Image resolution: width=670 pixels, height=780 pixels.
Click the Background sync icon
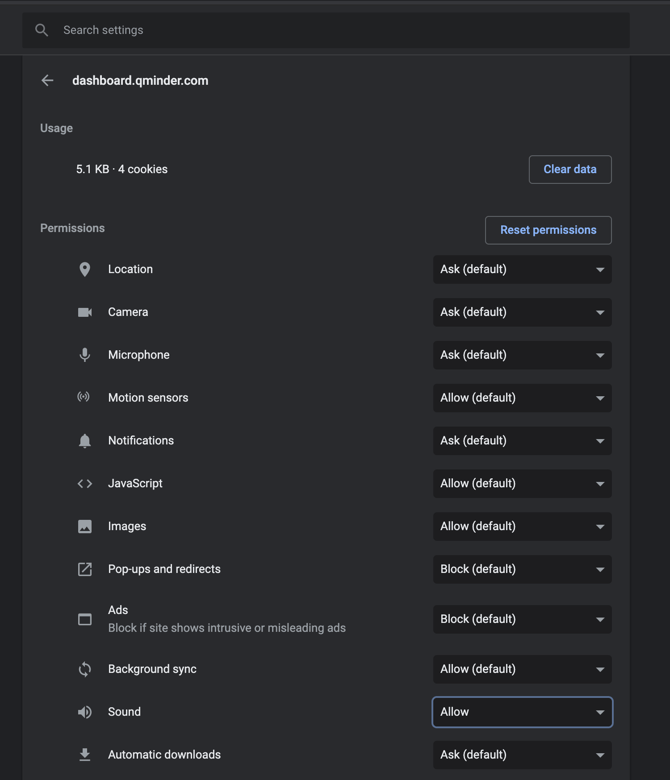click(x=85, y=669)
